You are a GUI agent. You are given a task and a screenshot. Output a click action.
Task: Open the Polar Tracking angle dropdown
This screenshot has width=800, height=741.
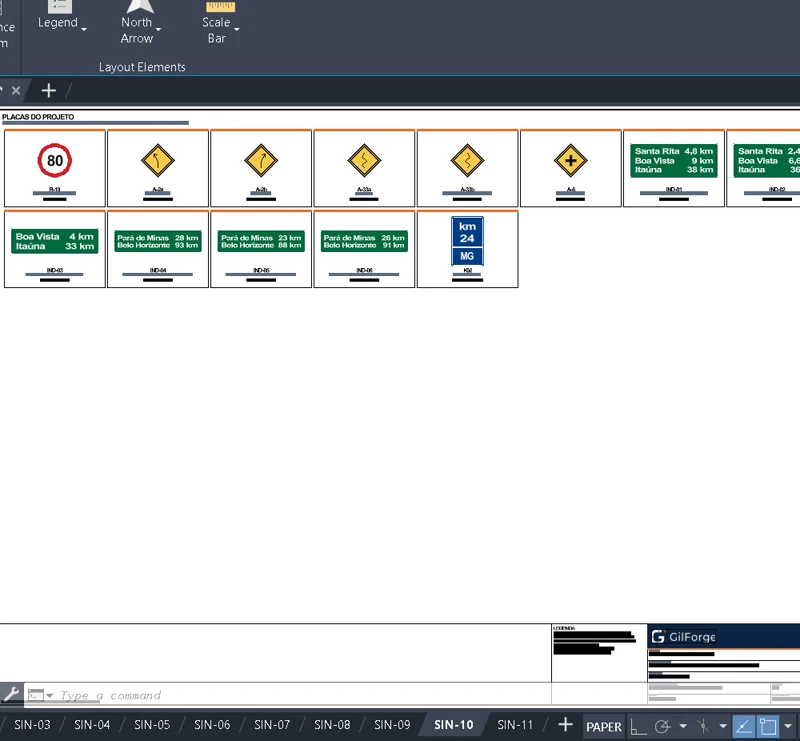(683, 726)
